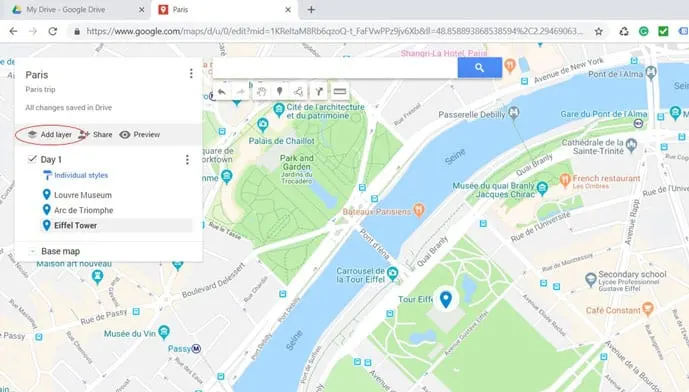Click into the map search box
Viewport: 689px width, 392px height.
tap(335, 68)
